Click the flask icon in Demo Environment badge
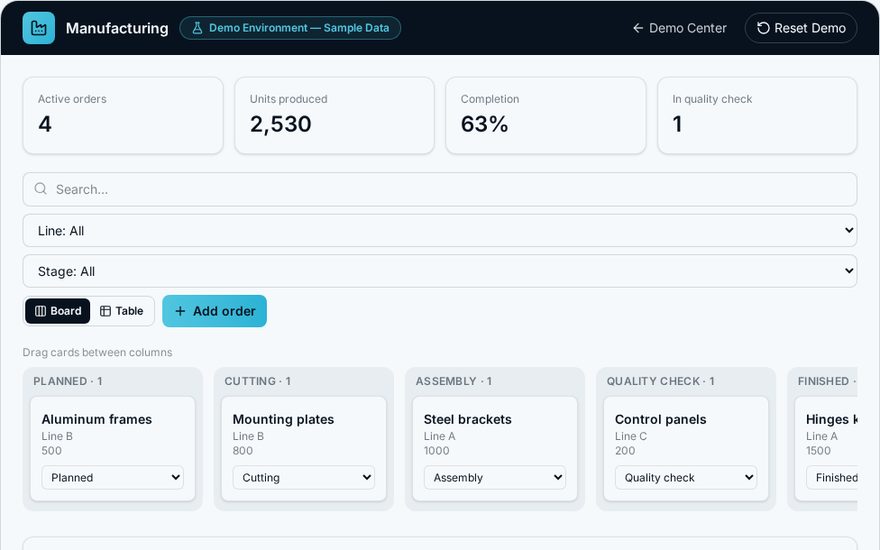 pos(197,28)
